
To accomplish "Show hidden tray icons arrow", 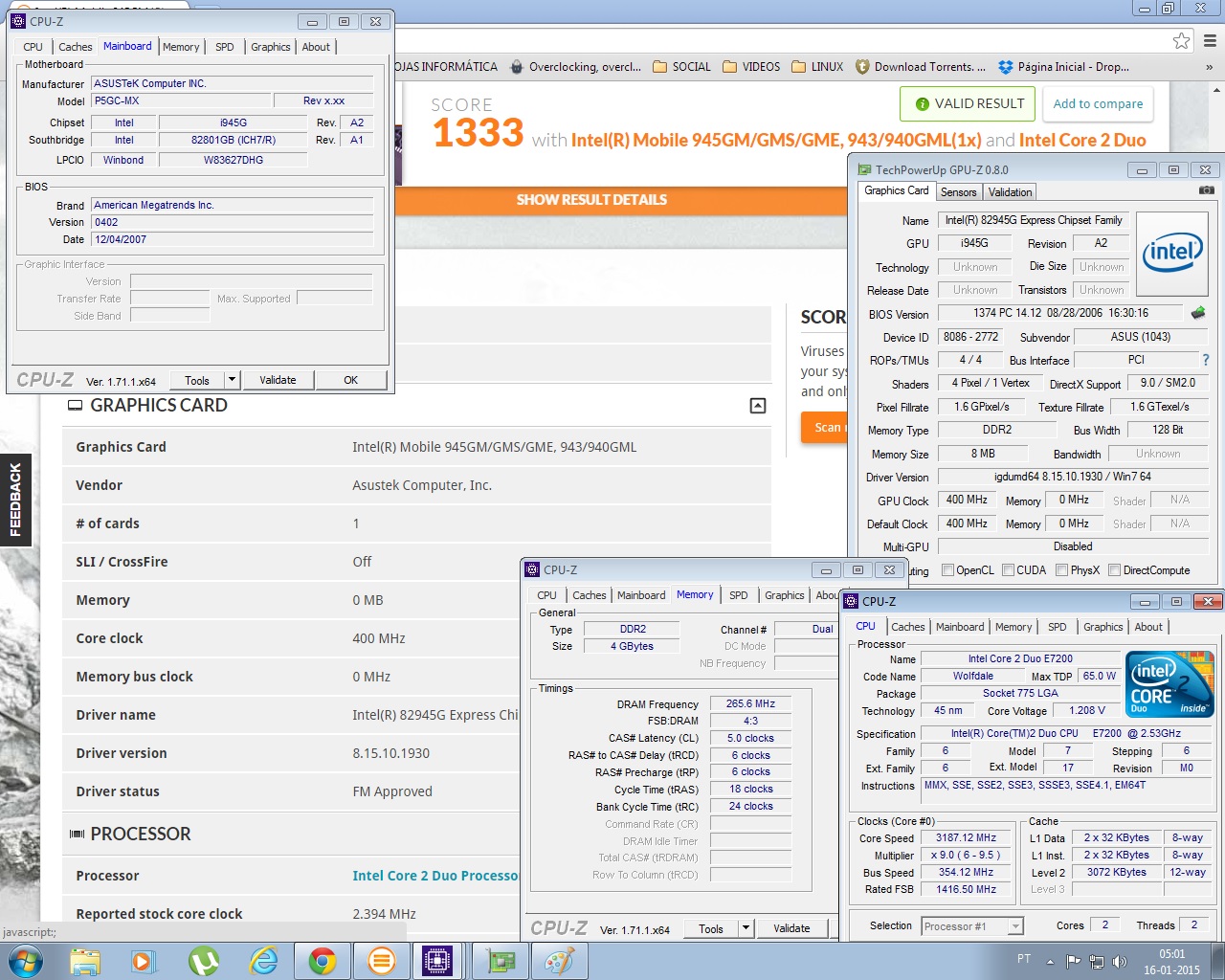I will point(1050,962).
